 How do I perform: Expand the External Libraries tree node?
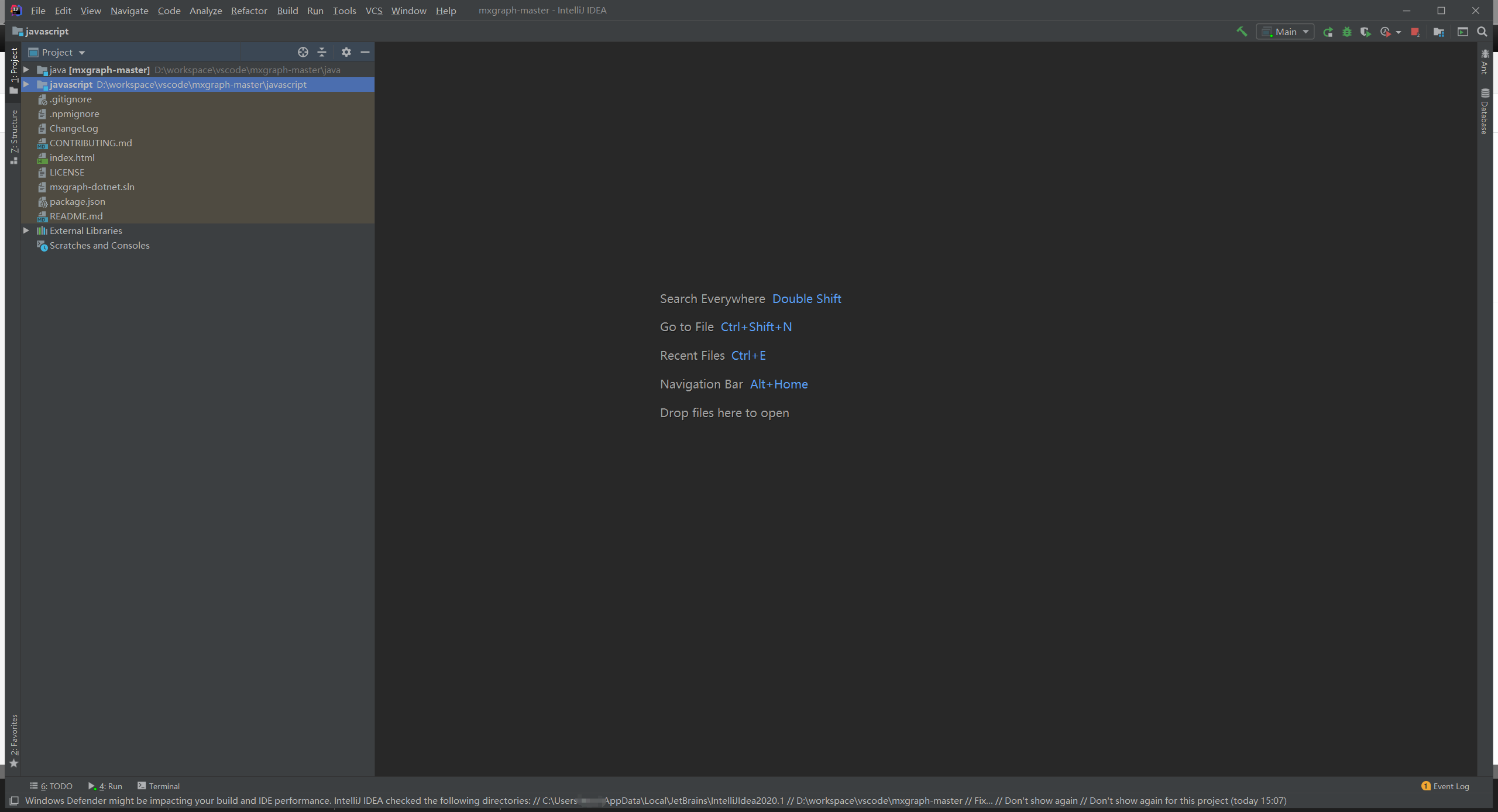pos(26,230)
